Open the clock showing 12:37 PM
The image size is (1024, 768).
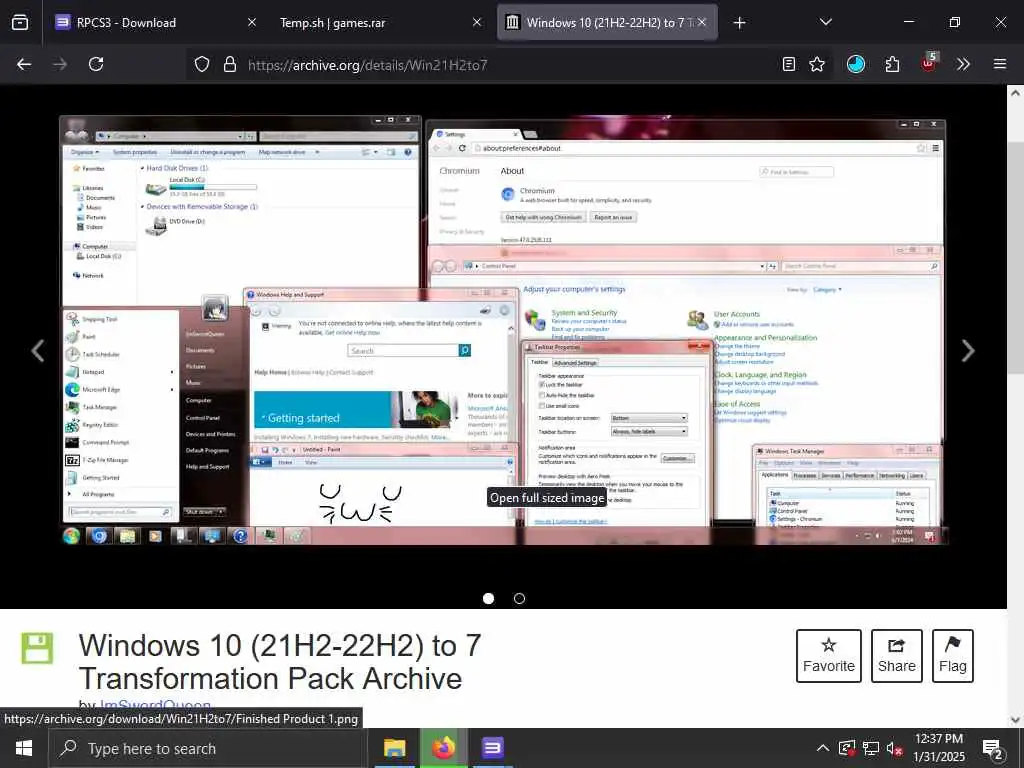[939, 748]
